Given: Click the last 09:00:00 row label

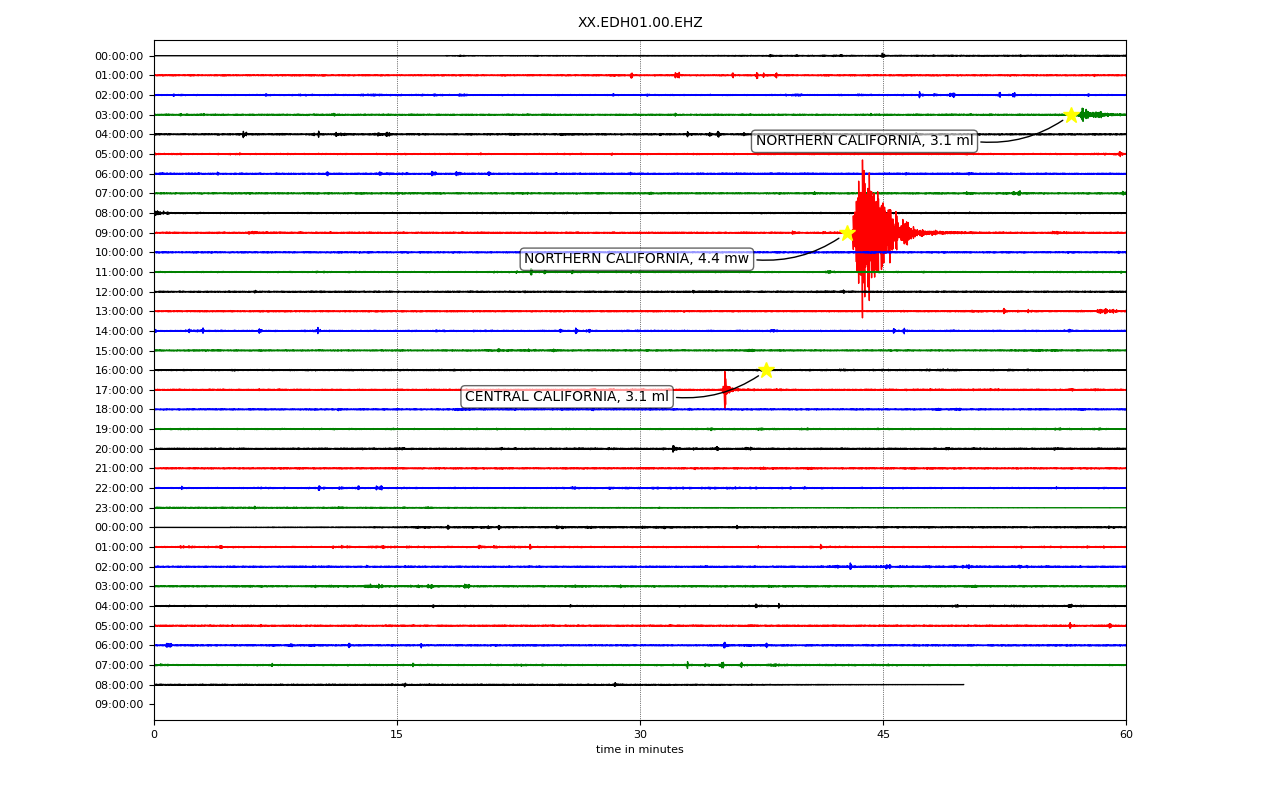Looking at the screenshot, I should tap(119, 704).
